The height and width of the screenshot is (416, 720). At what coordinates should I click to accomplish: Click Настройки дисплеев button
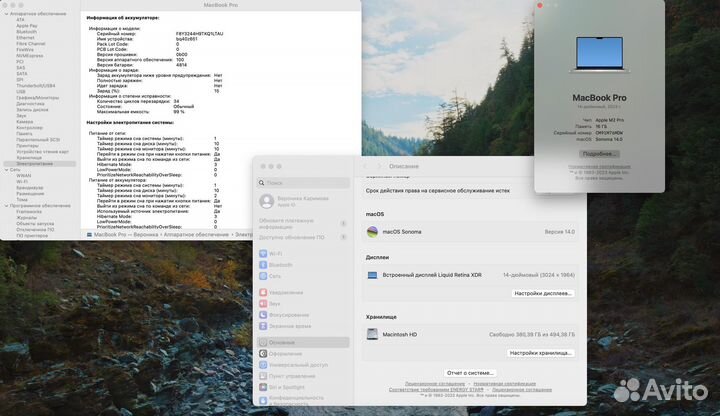click(543, 293)
